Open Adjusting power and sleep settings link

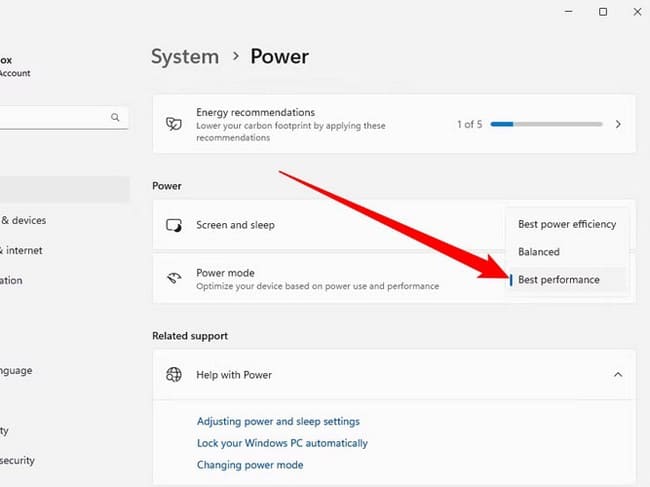(278, 422)
